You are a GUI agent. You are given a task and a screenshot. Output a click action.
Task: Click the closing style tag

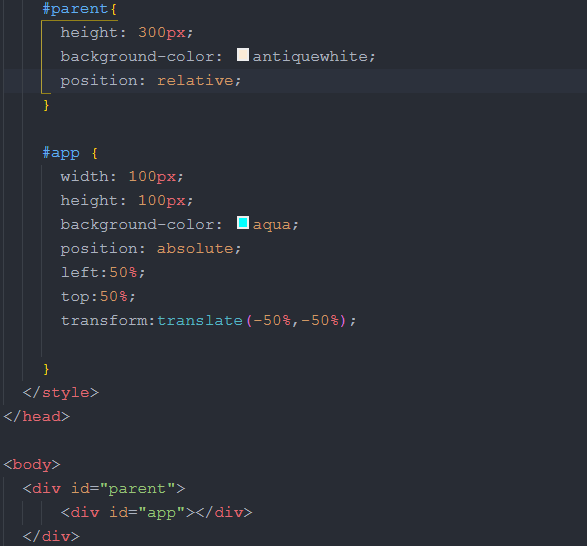(61, 392)
